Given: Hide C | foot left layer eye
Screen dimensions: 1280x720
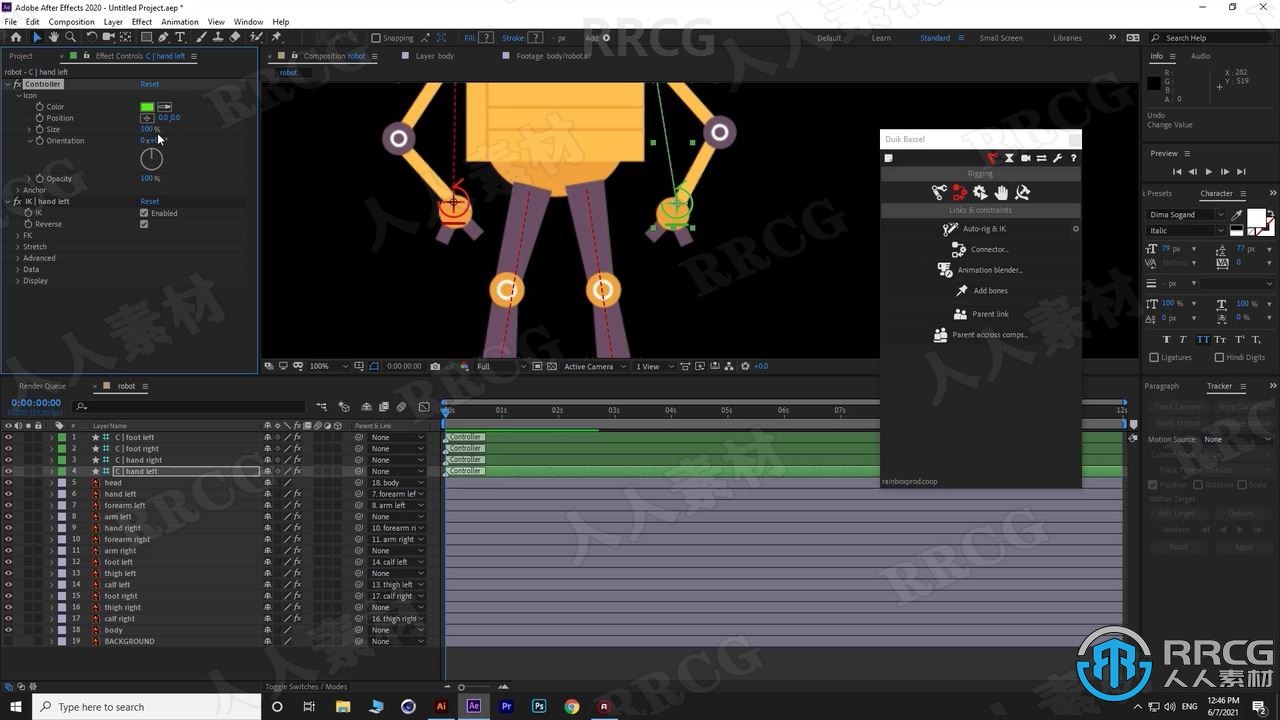Looking at the screenshot, I should coord(8,437).
